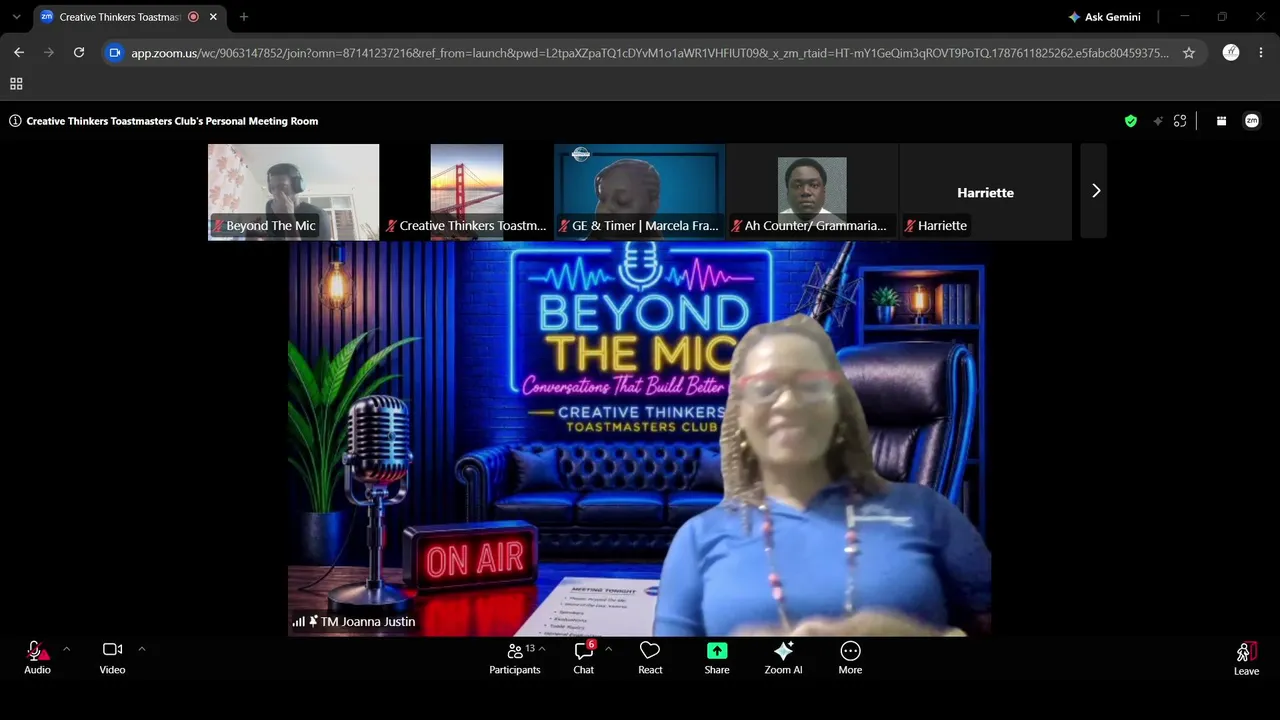Click the recording indicator on the browser tab

[x=193, y=17]
